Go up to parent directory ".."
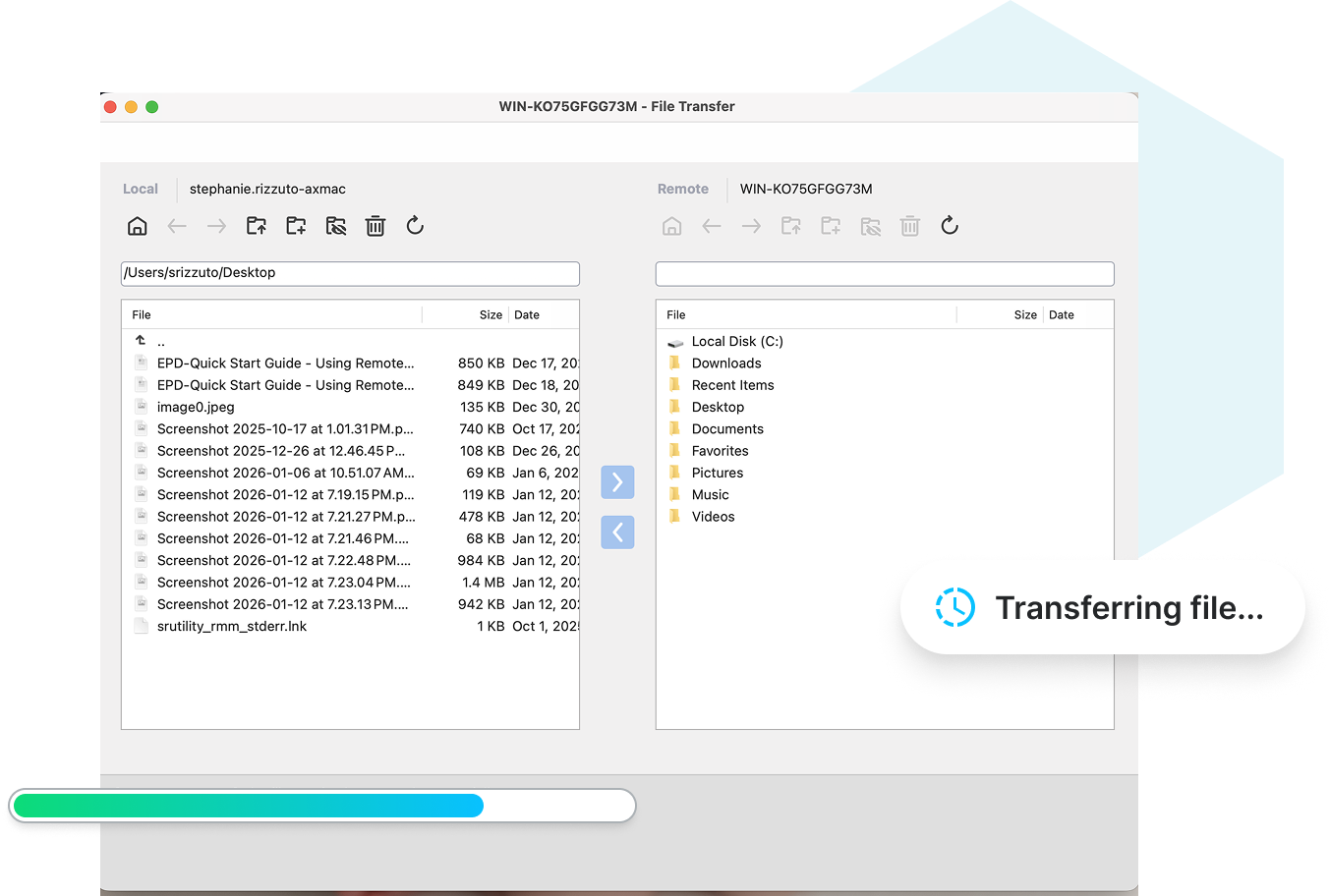Viewport: 1329px width, 896px height. pyautogui.click(x=160, y=342)
